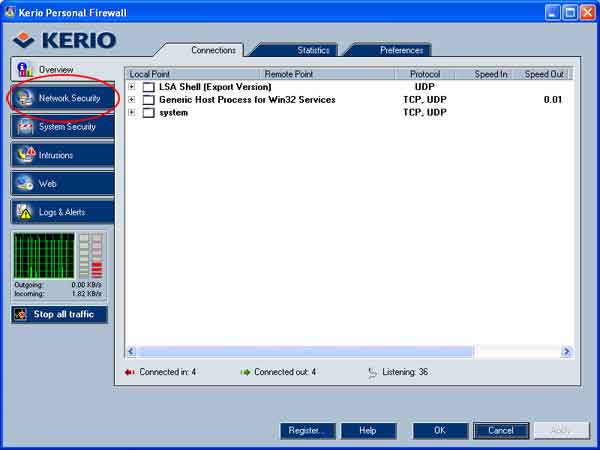600x450 pixels.
Task: Click the red Connected in arrow icon
Action: point(129,372)
